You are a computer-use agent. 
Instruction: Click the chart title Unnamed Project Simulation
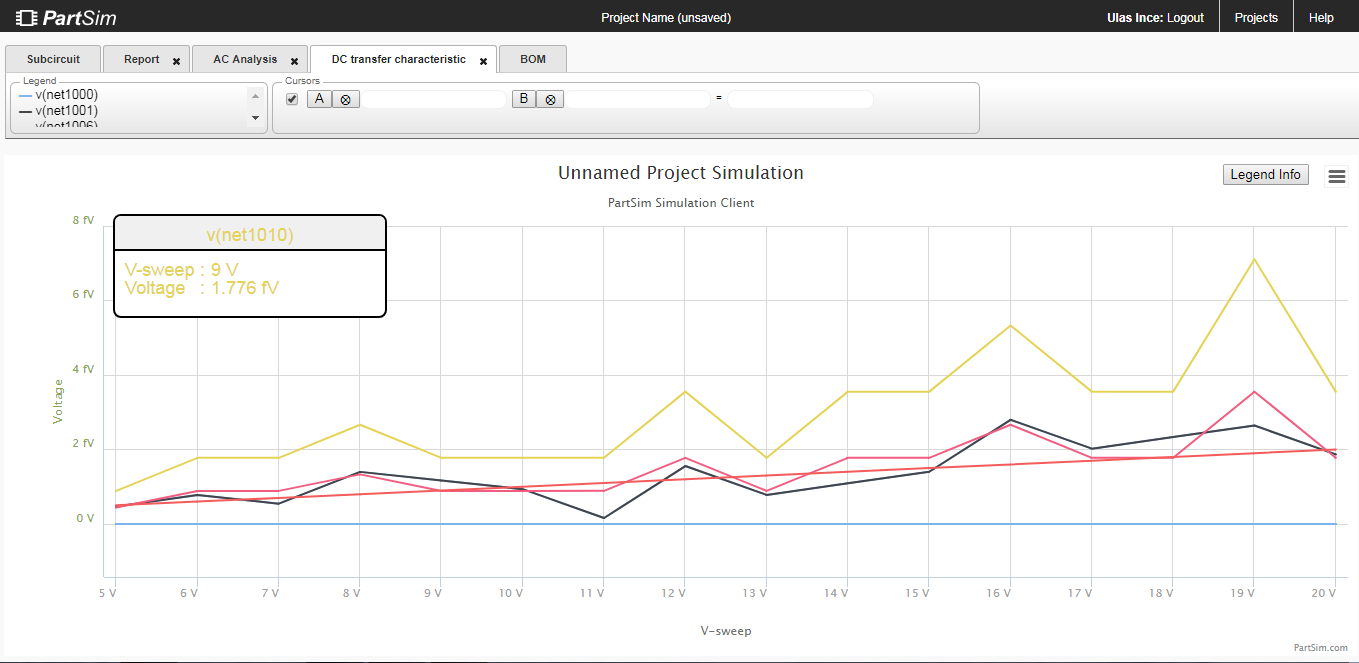point(680,173)
